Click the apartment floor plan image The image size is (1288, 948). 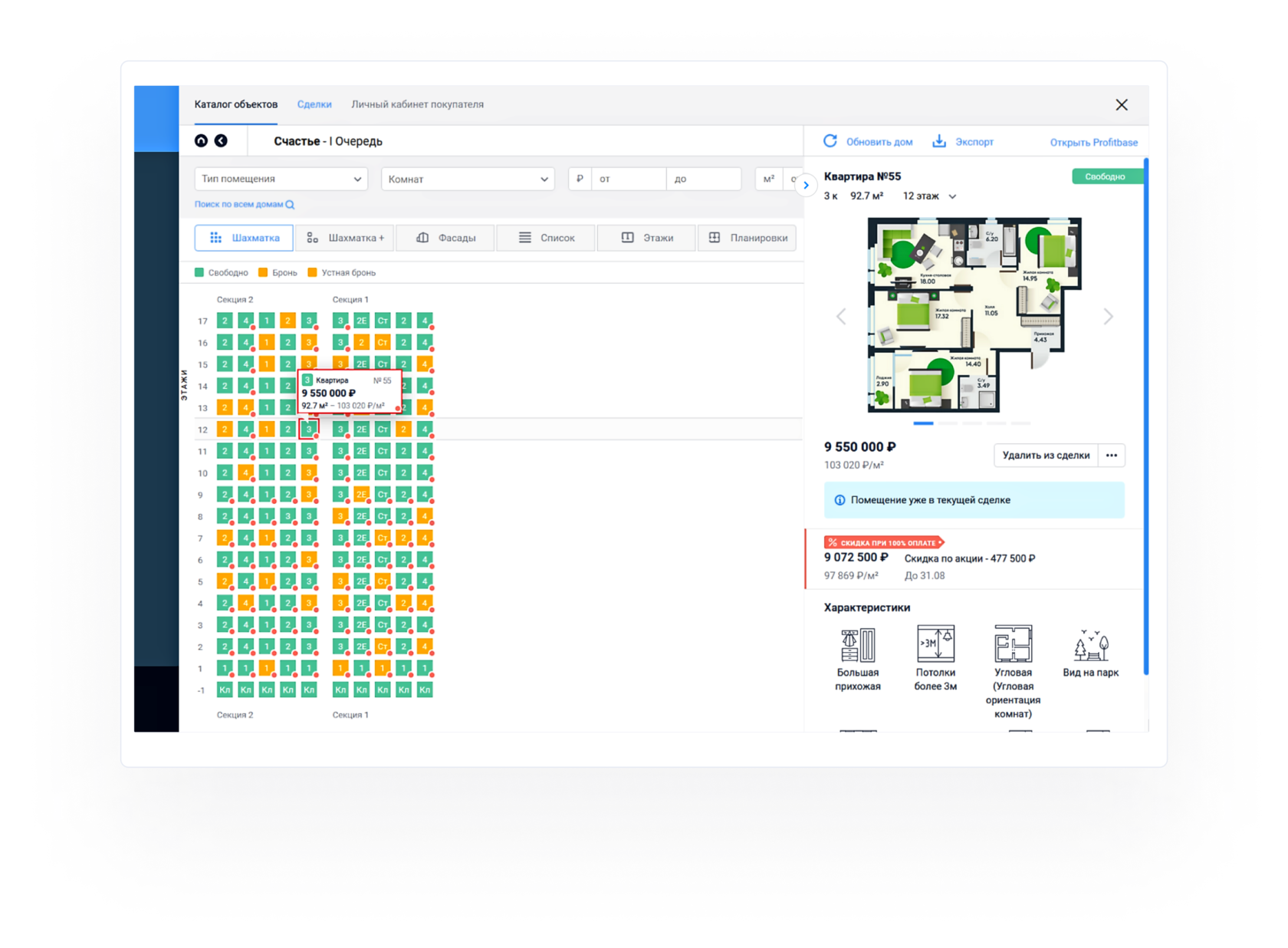point(974,315)
